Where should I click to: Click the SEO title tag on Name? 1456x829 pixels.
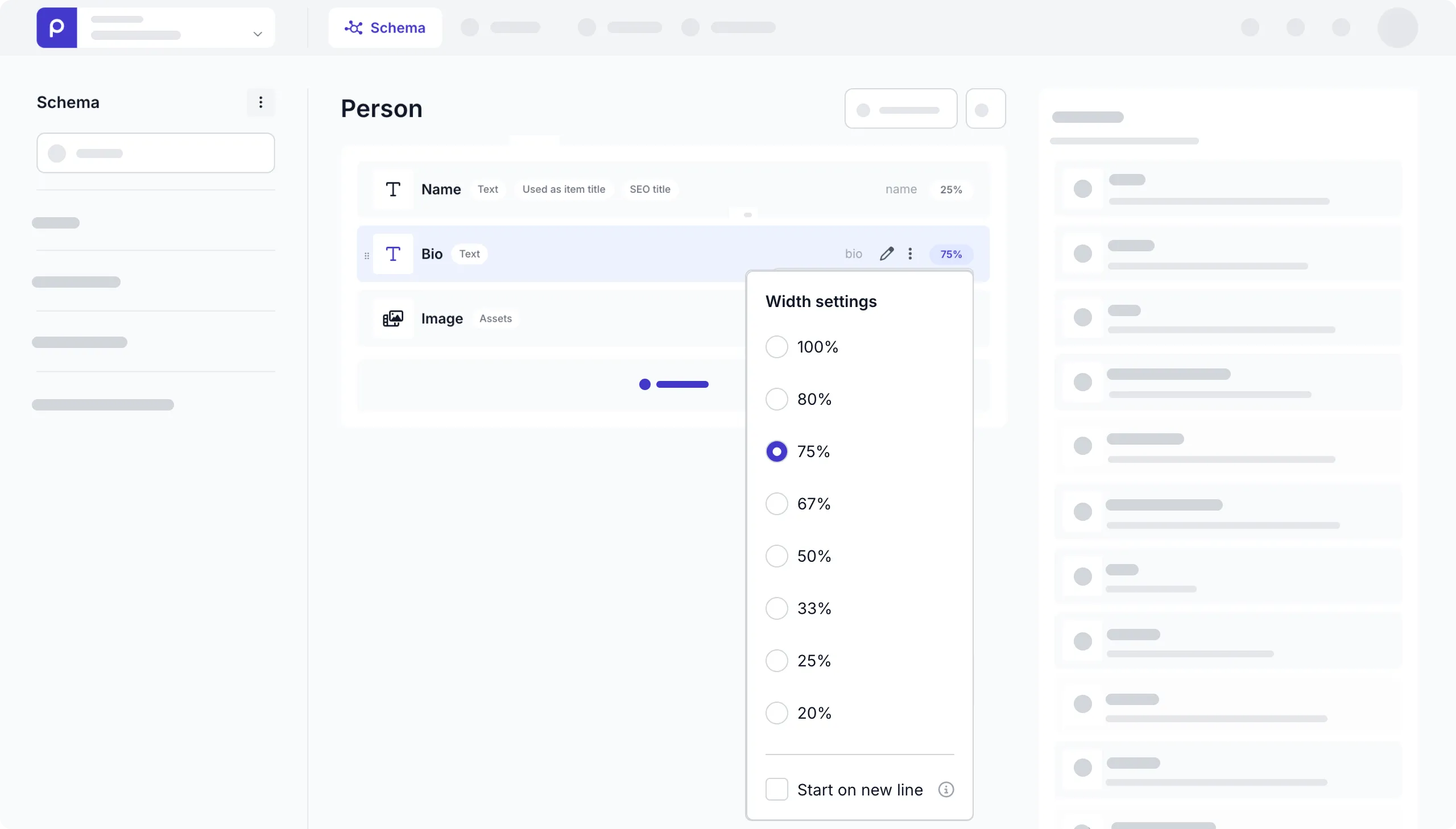click(x=650, y=189)
